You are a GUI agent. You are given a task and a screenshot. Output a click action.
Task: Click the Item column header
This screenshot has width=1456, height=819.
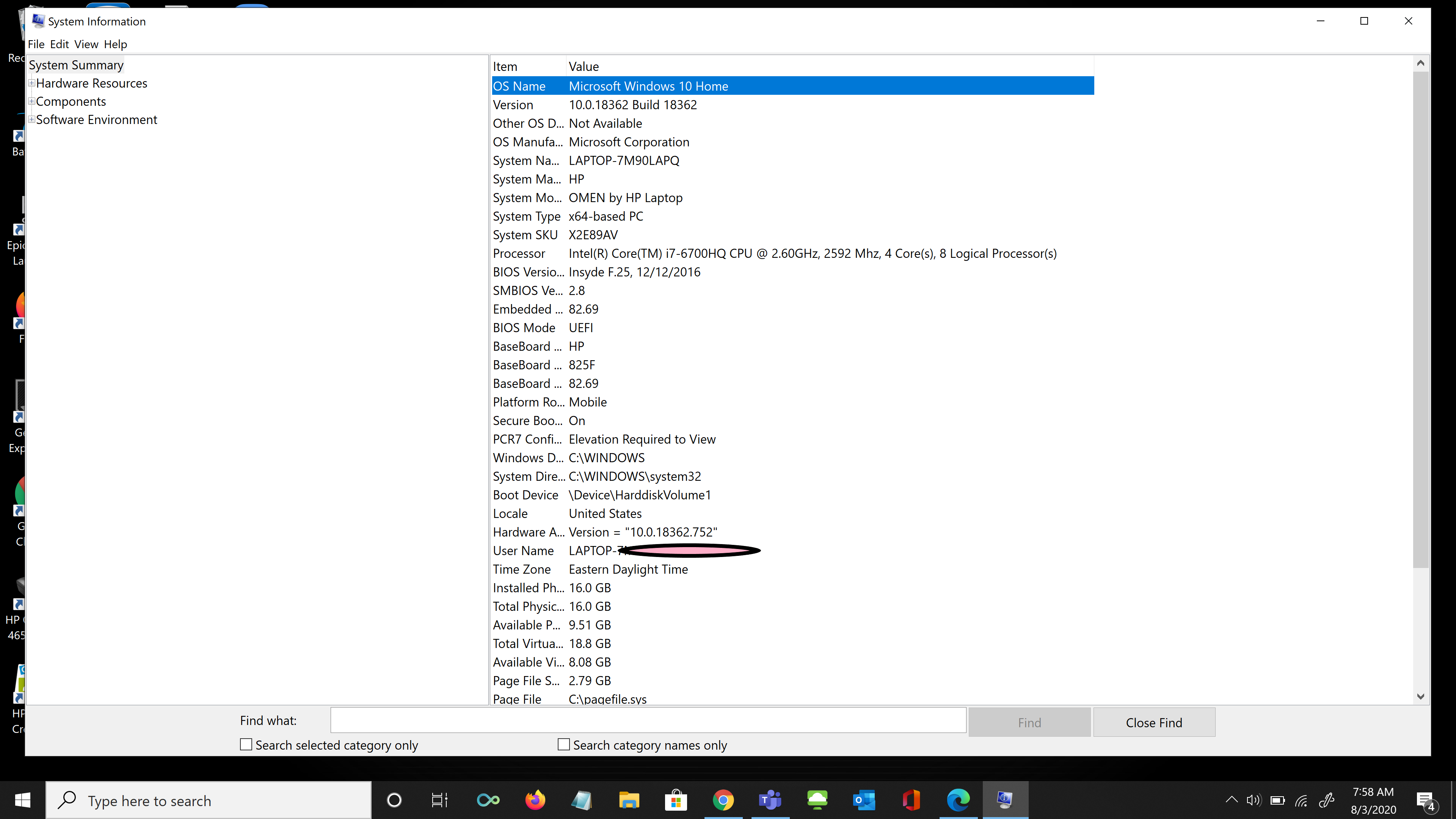[x=528, y=66]
